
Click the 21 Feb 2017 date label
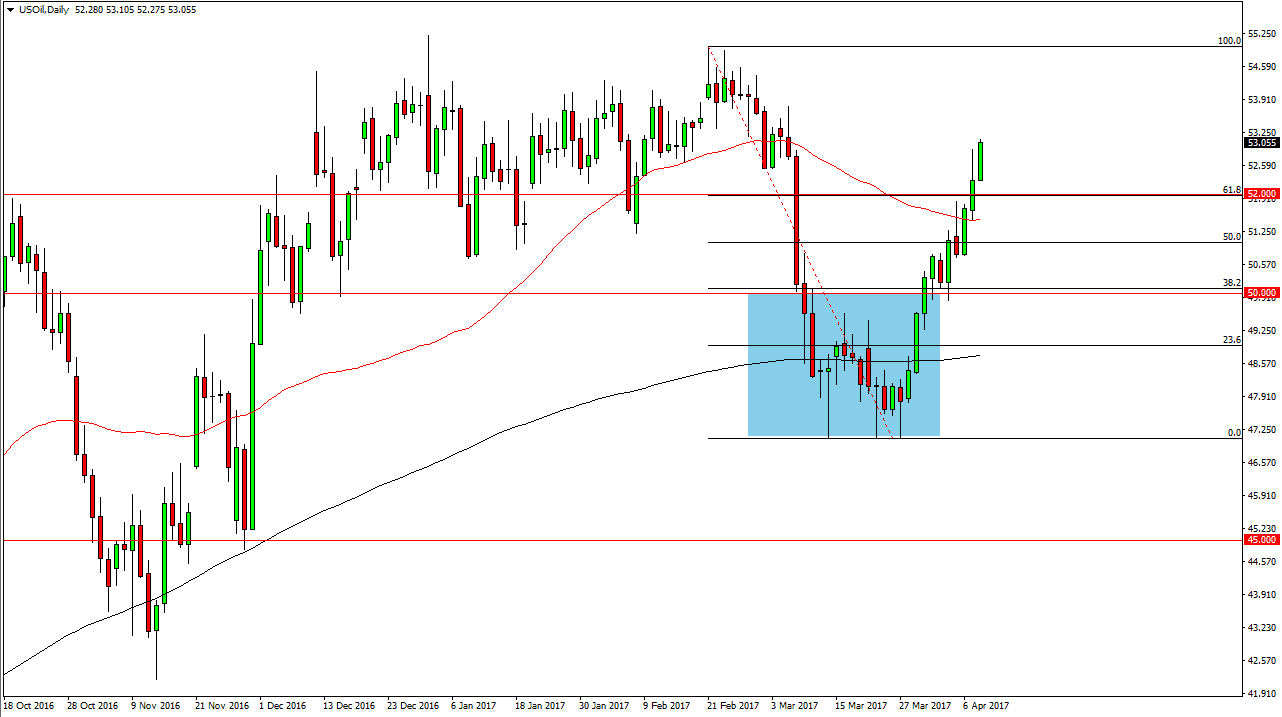pos(733,706)
